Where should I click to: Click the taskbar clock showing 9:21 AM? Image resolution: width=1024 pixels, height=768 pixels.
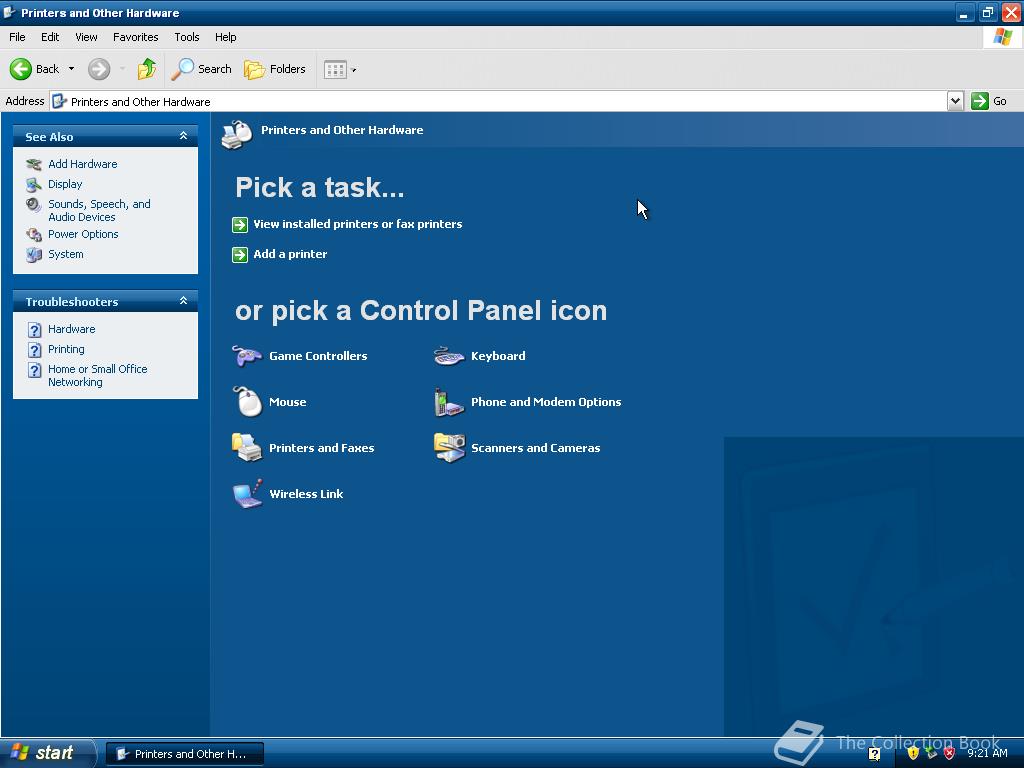pyautogui.click(x=987, y=753)
